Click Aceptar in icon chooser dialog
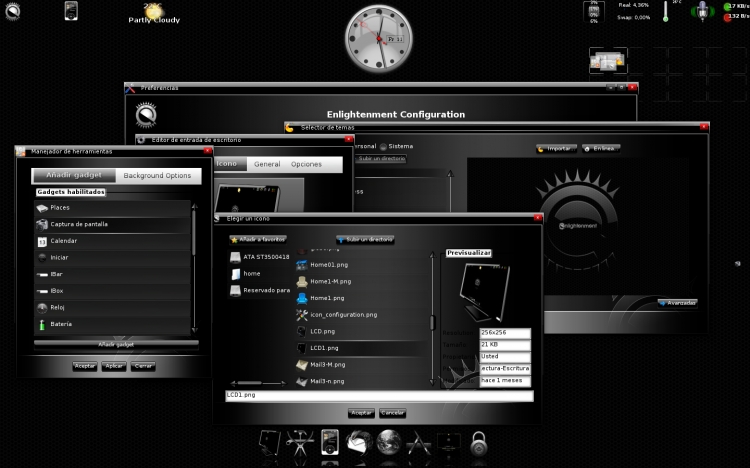This screenshot has height=468, width=750. (361, 413)
